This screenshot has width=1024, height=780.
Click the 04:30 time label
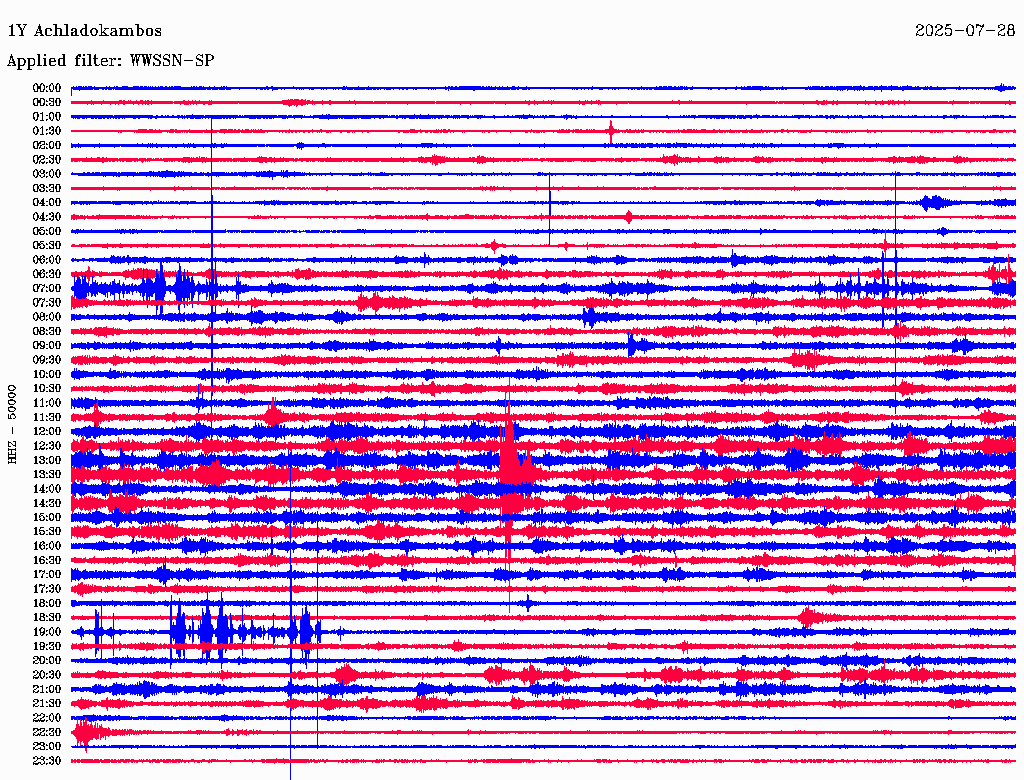47,216
